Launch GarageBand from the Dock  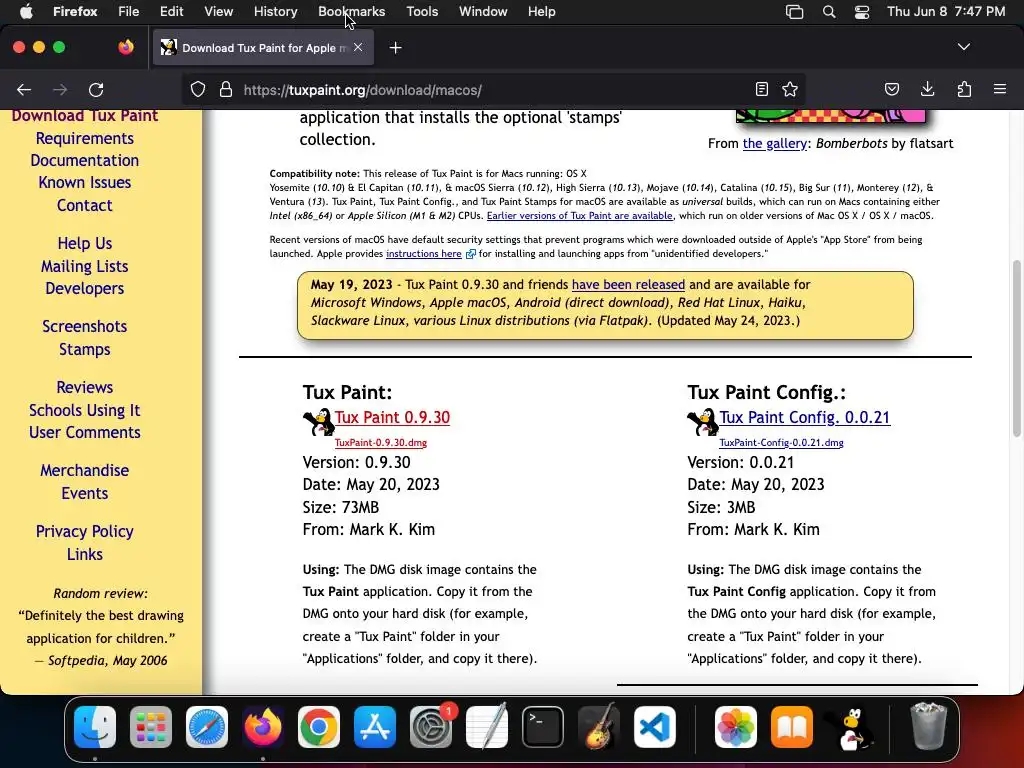pos(599,727)
